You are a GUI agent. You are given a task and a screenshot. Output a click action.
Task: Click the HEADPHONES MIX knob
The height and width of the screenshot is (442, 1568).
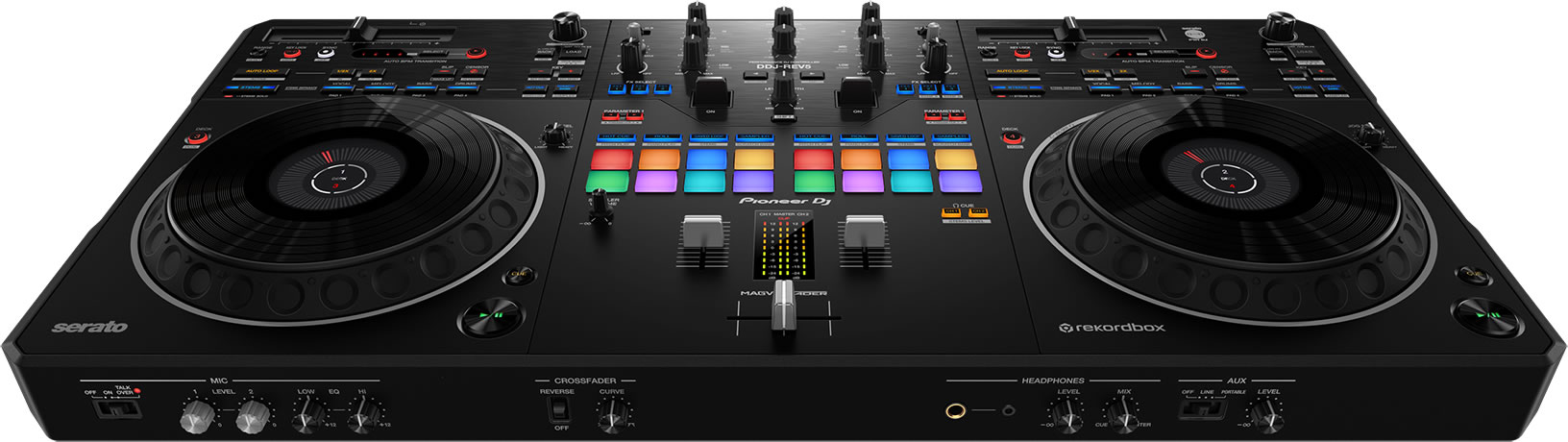pos(1123,414)
